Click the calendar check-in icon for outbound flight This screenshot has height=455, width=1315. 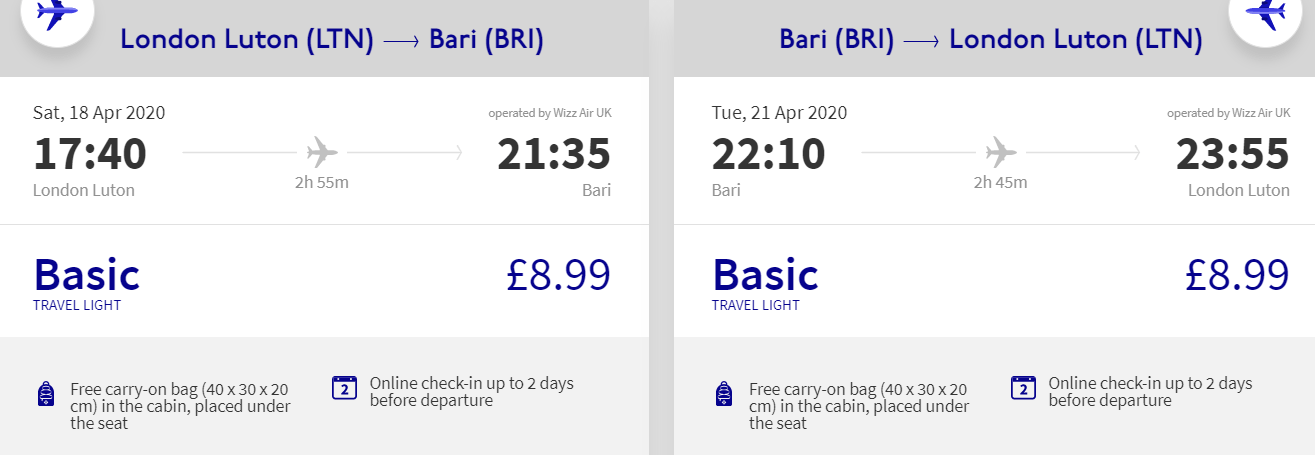pos(344,387)
